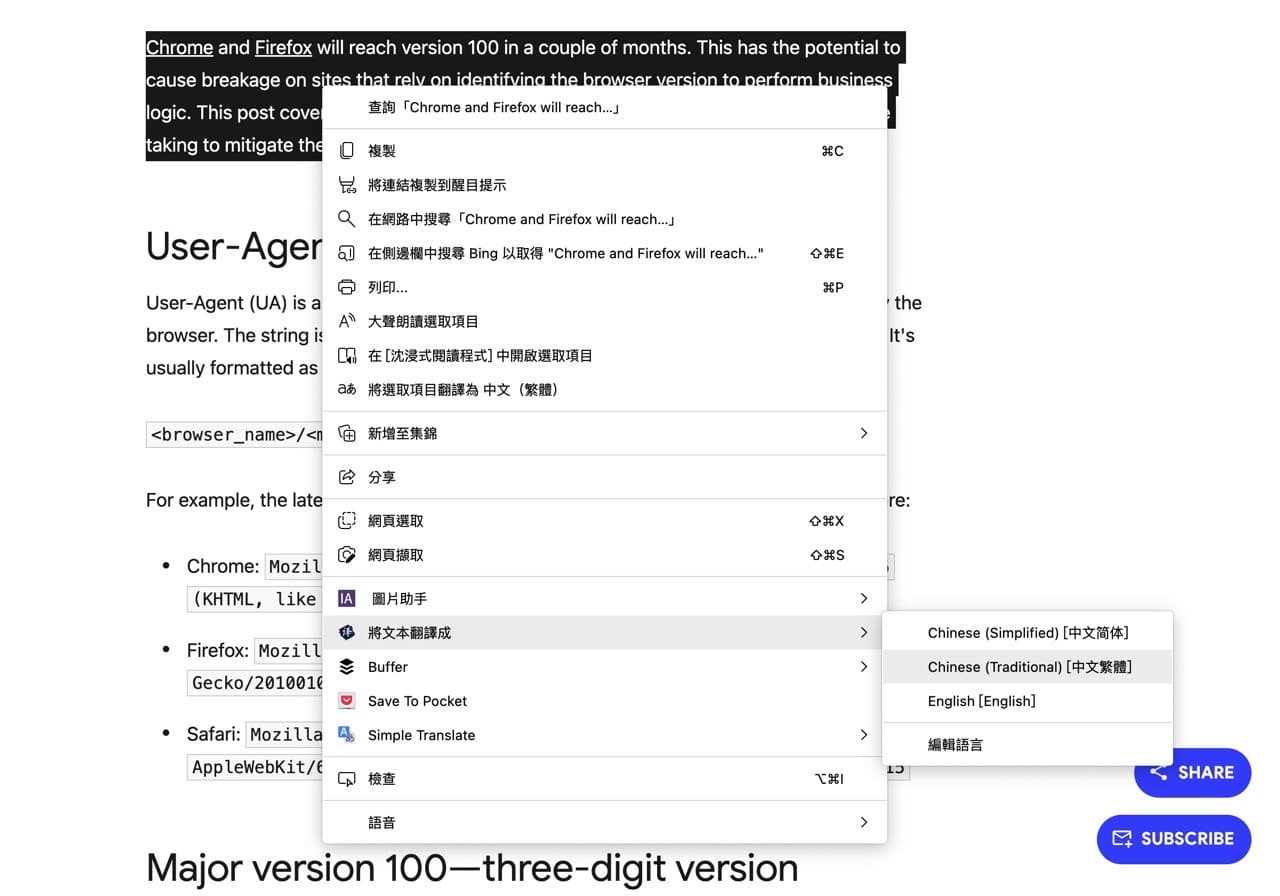The width and height of the screenshot is (1280, 896).
Task: Choose 大聲朗讀選取項目 in the menu
Action: click(x=604, y=321)
